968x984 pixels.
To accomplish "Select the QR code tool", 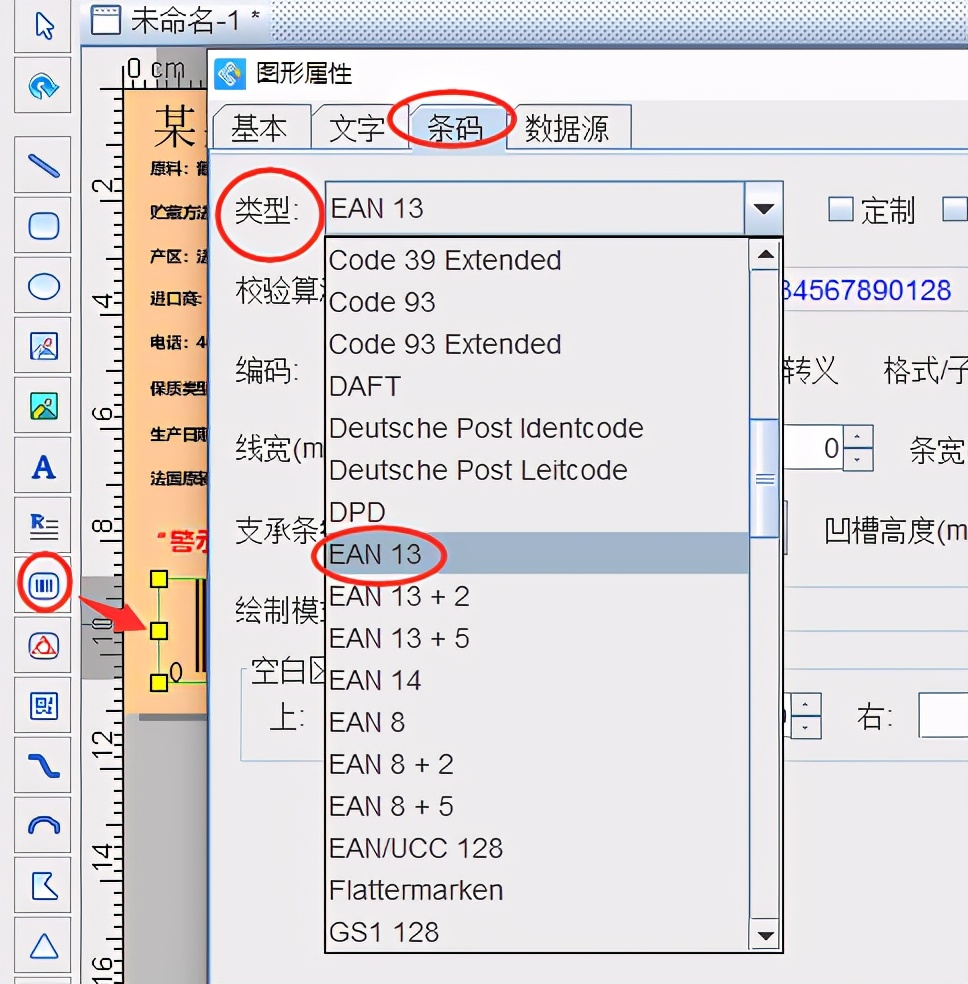I will (x=43, y=706).
